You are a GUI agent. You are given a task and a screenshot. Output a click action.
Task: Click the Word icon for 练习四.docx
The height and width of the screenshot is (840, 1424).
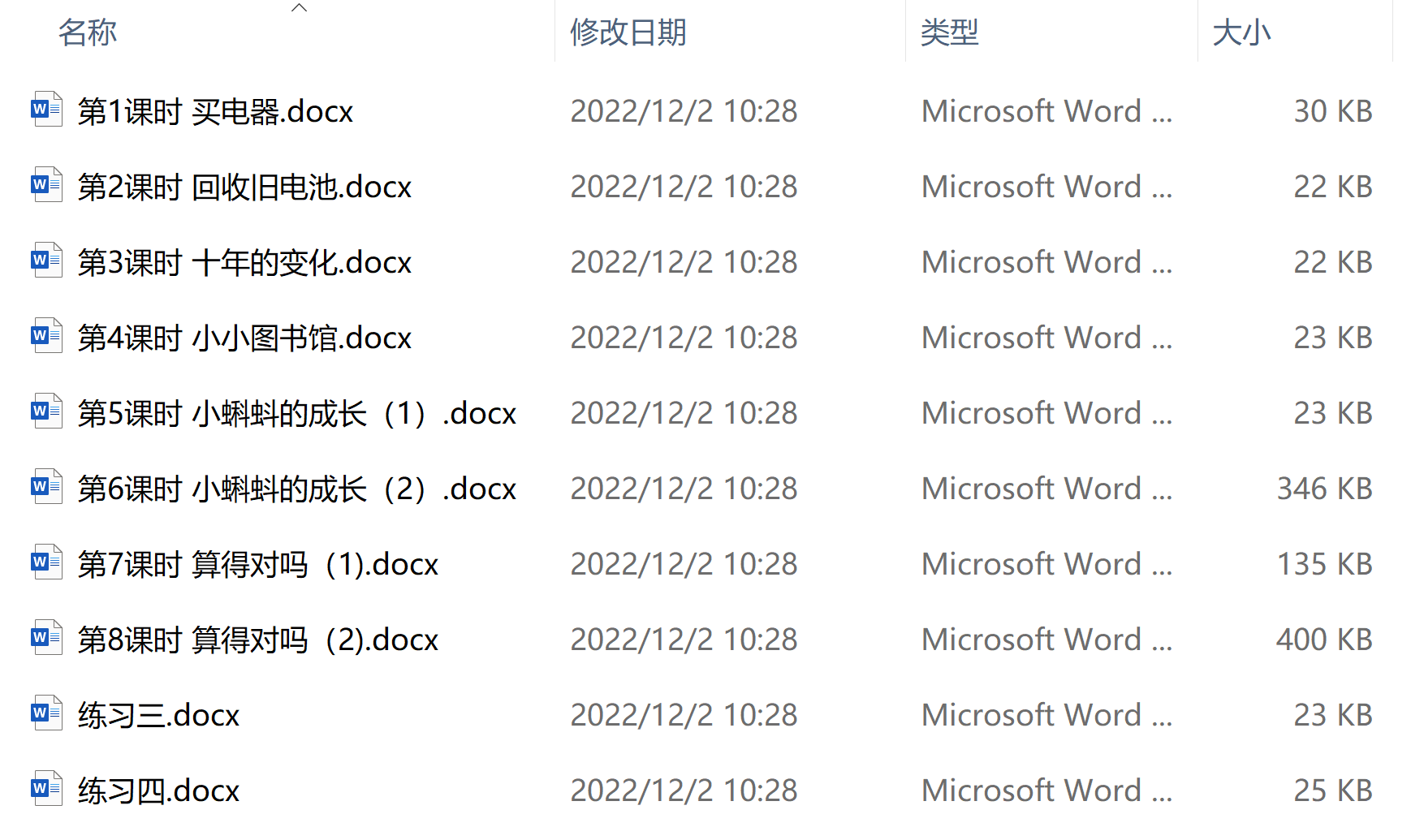click(x=46, y=789)
